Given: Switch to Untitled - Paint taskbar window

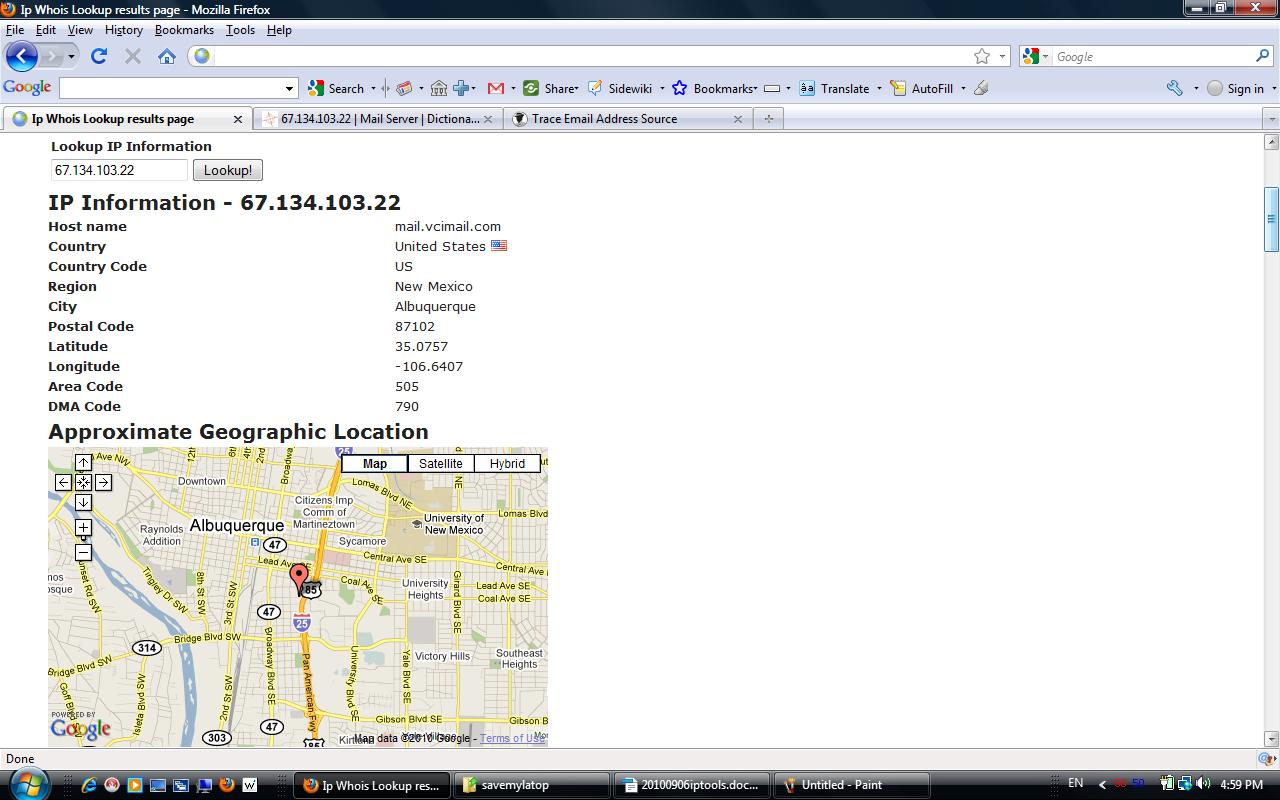Looking at the screenshot, I should [853, 785].
